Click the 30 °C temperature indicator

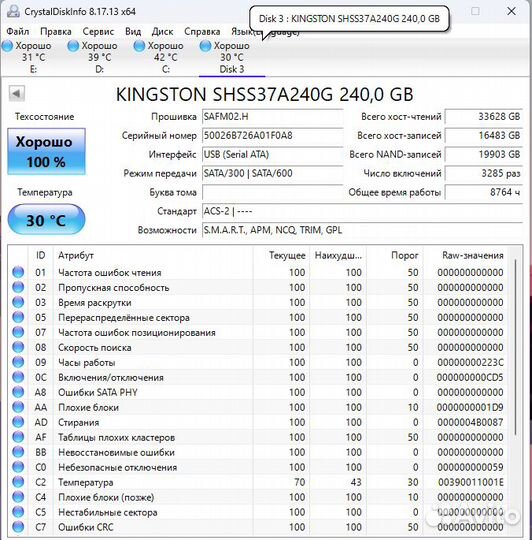[x=46, y=220]
